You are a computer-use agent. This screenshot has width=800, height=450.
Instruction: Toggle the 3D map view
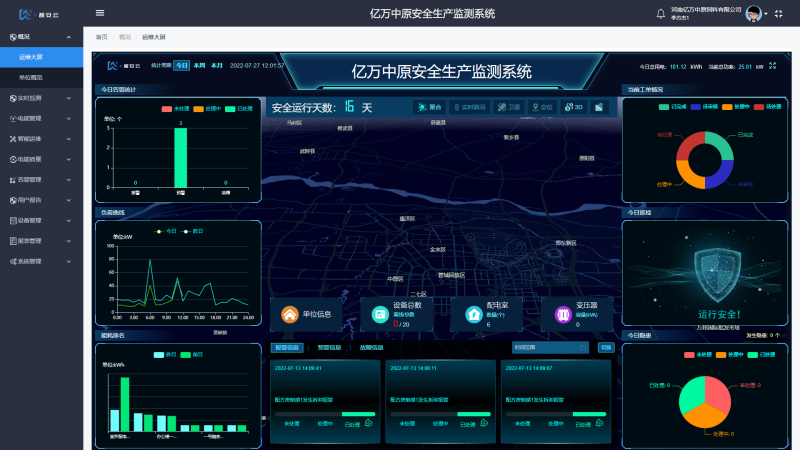point(573,107)
